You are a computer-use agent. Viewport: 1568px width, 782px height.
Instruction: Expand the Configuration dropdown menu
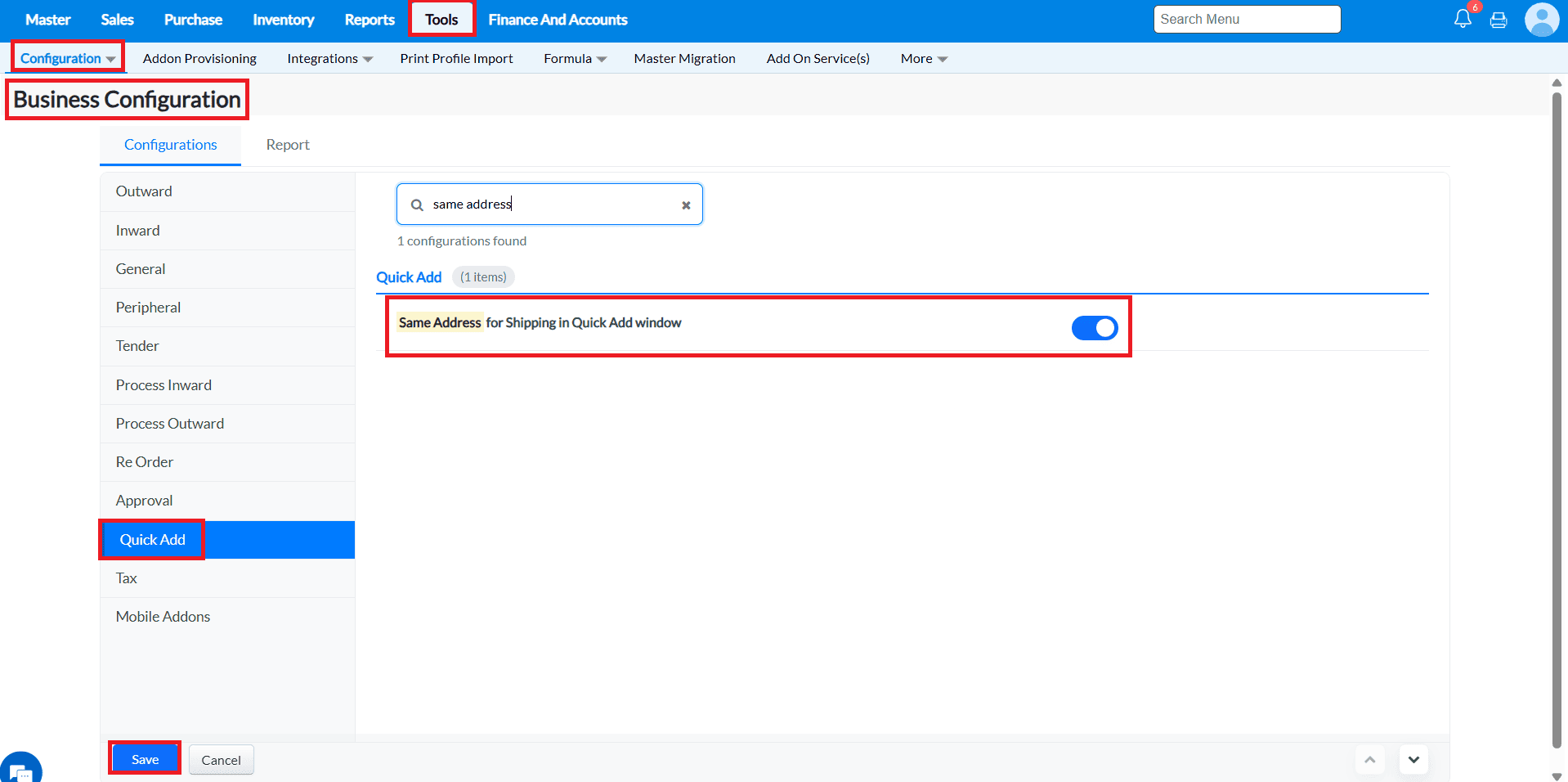tap(67, 58)
